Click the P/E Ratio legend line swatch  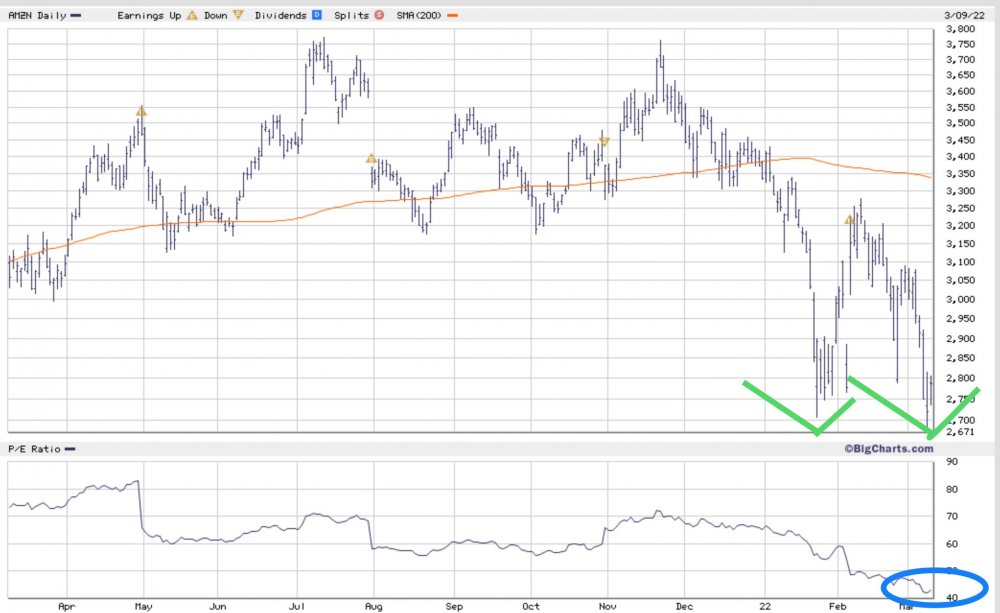70,449
